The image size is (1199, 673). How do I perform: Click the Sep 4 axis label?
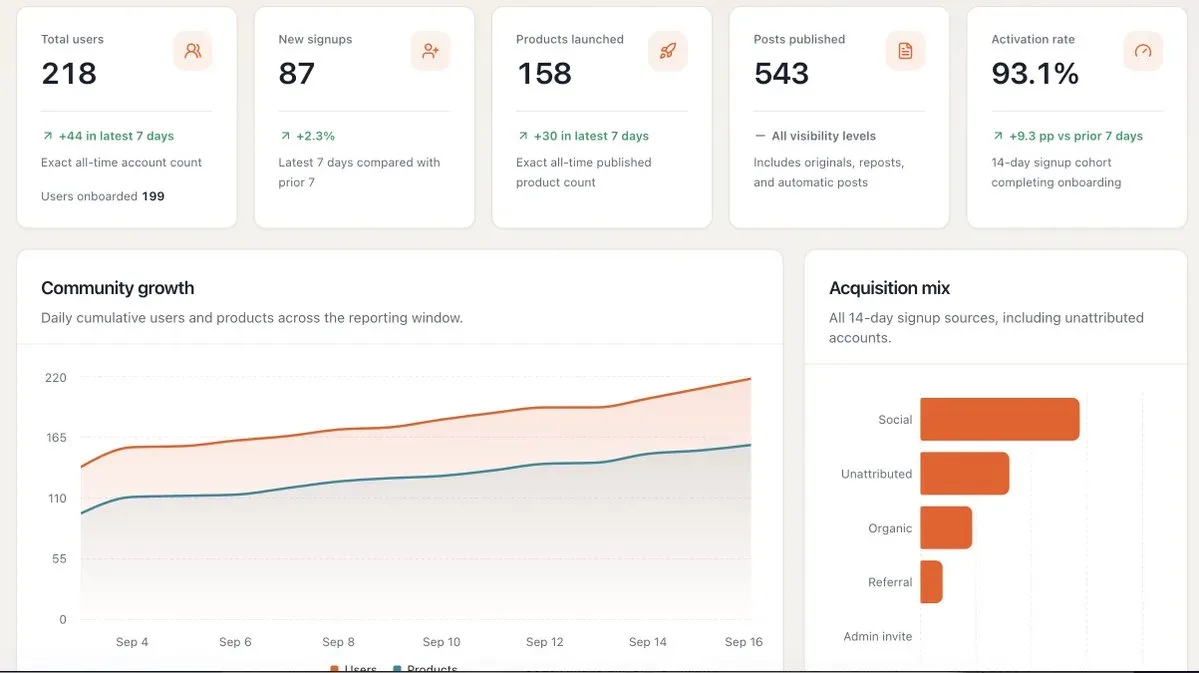[132, 642]
